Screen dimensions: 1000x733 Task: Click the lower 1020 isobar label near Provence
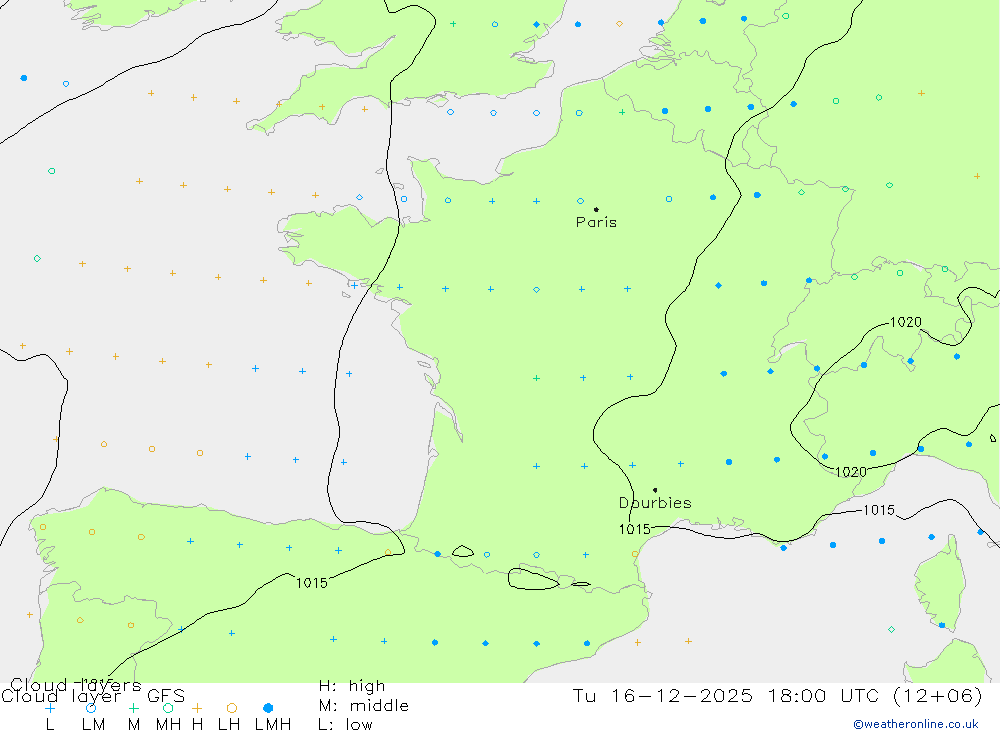[x=851, y=472]
